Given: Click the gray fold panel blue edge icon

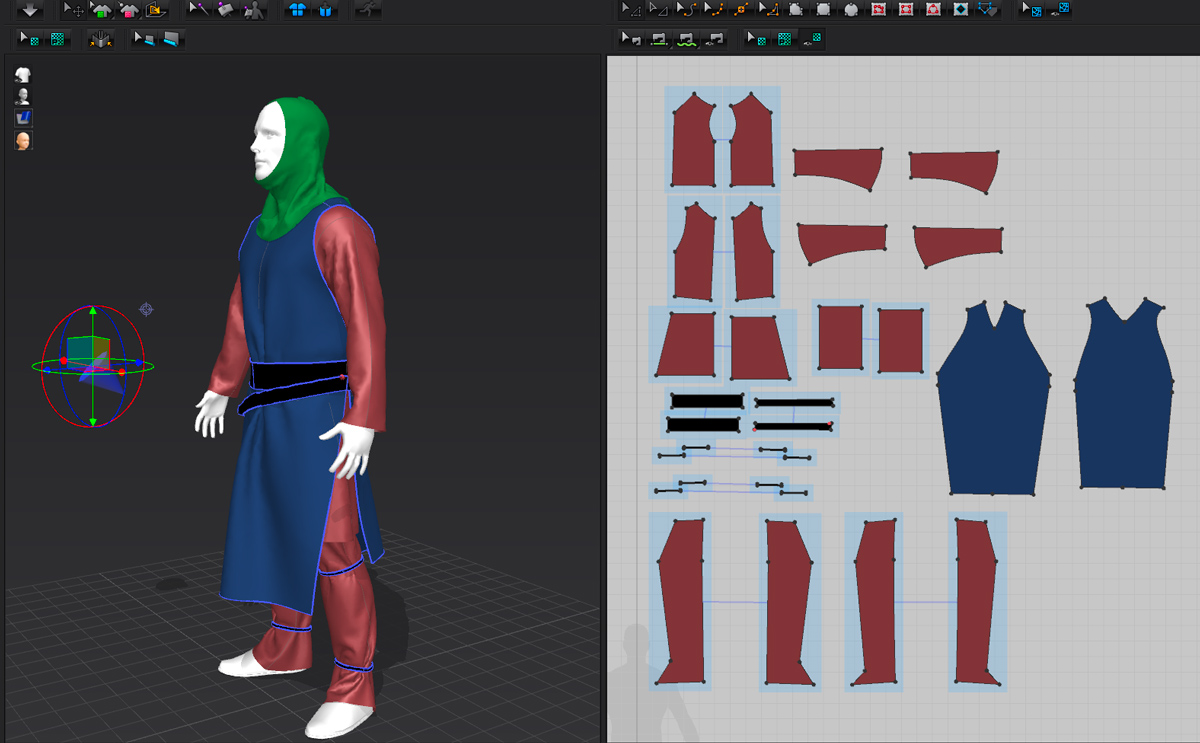Looking at the screenshot, I should (171, 39).
